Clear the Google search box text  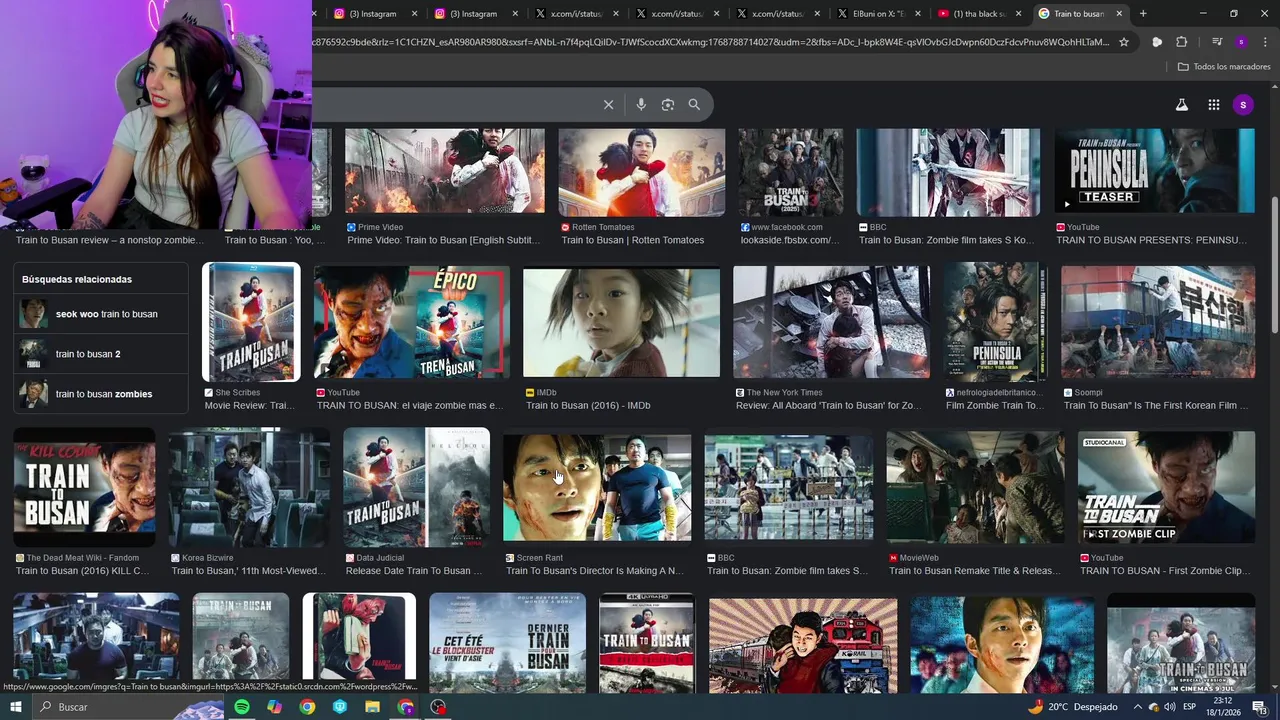pos(608,104)
